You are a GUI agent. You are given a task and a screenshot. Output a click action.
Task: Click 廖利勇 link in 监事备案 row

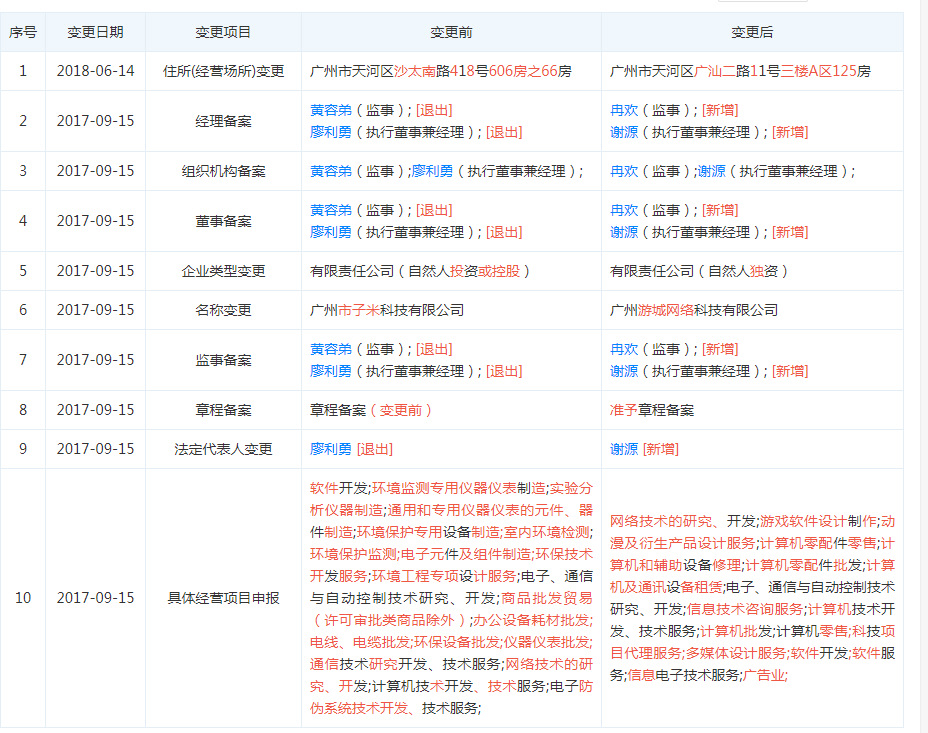[331, 371]
